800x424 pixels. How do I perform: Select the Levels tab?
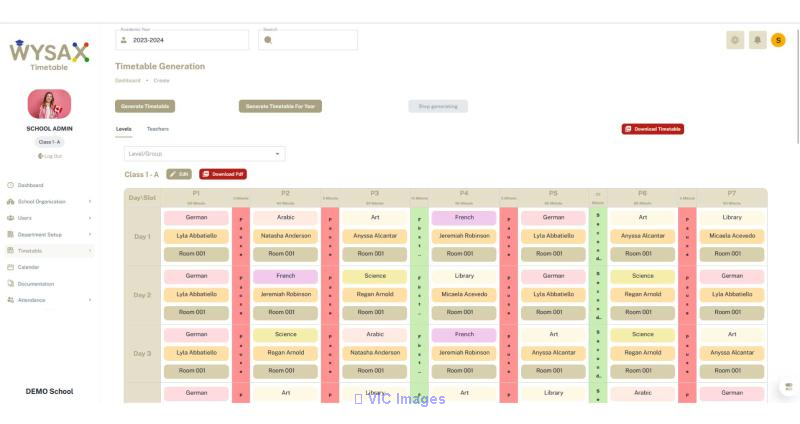point(124,129)
